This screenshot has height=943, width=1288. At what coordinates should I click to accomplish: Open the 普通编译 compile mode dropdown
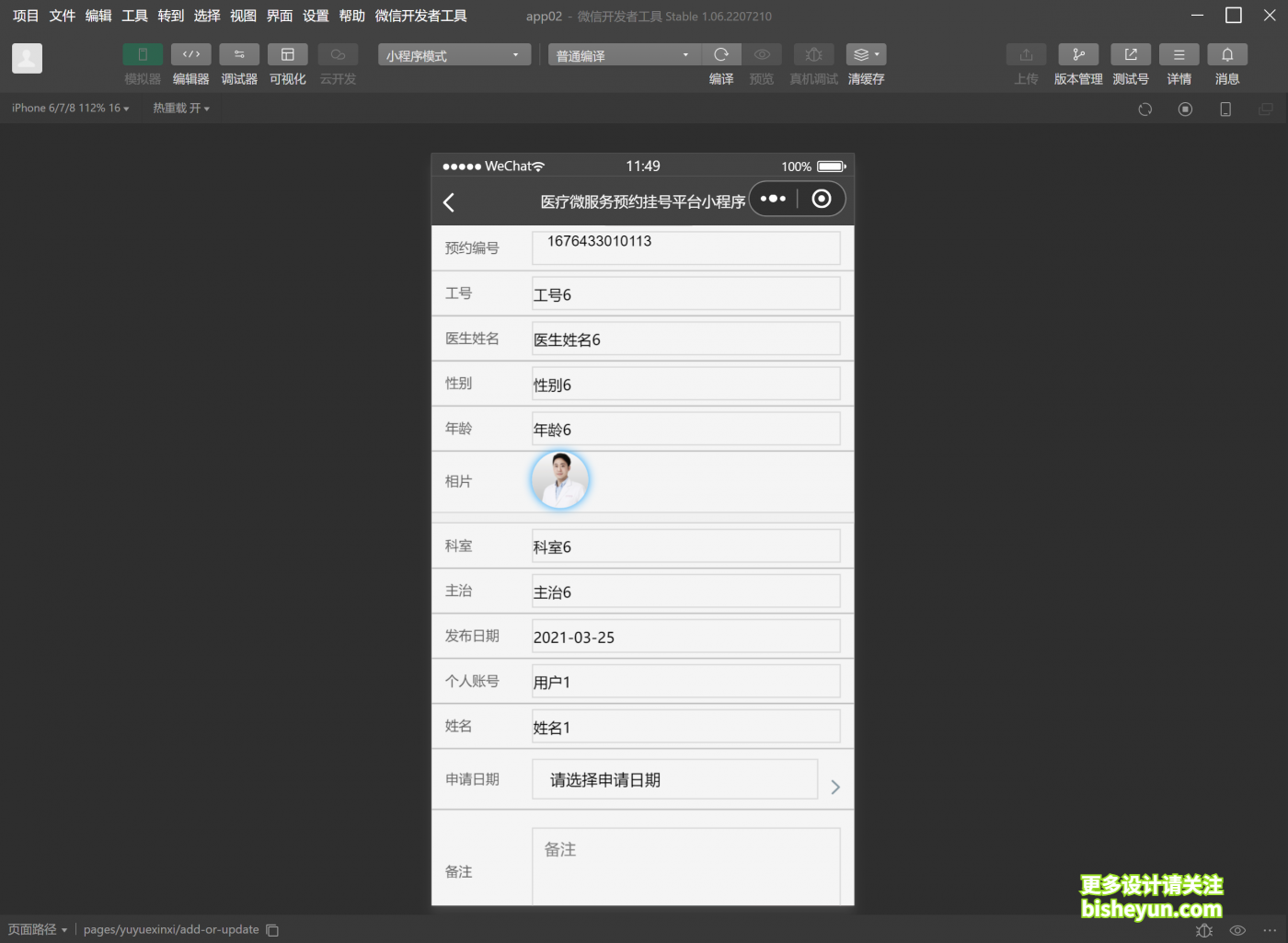[x=624, y=55]
